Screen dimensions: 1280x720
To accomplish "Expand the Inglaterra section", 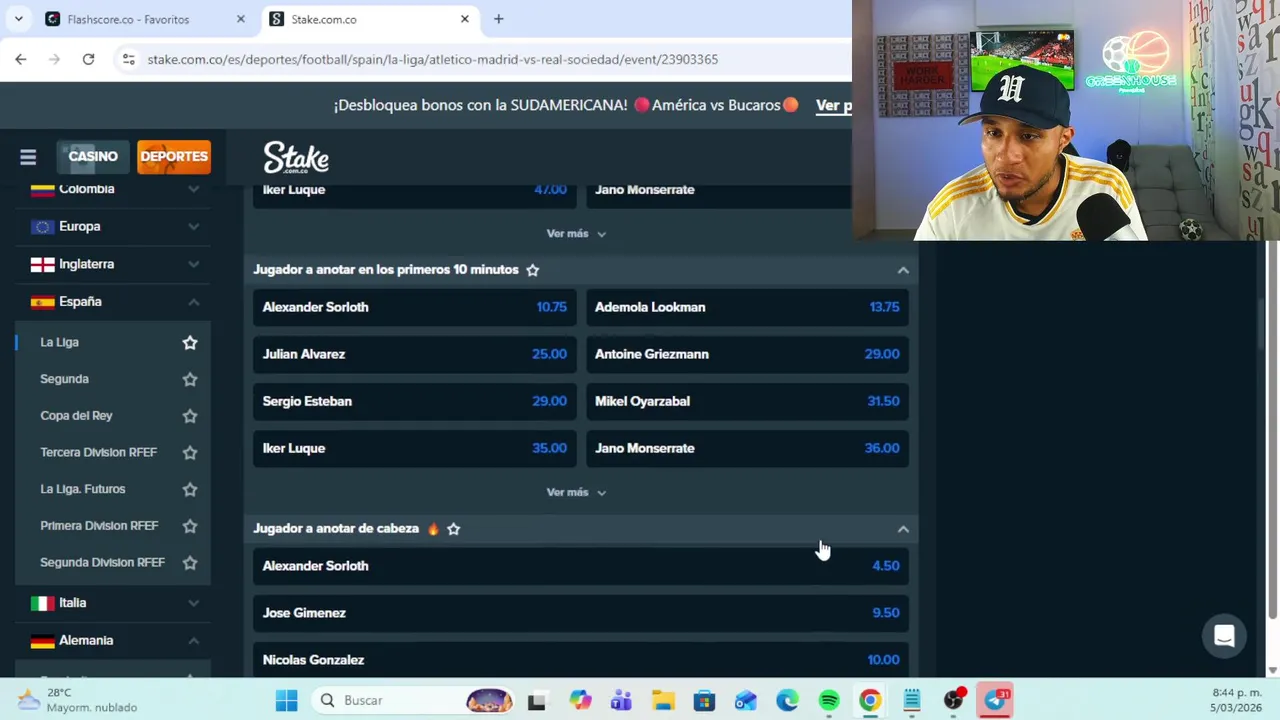I will 193,264.
